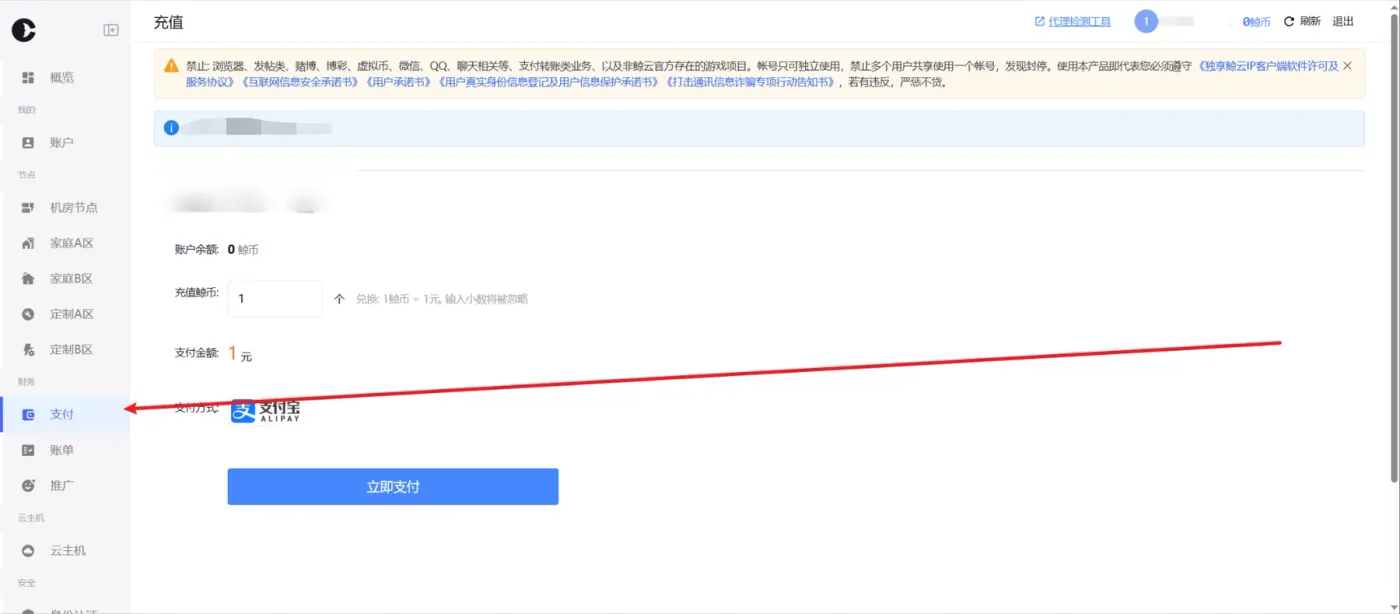Click the refresh arrow icon
The height and width of the screenshot is (614, 1400).
point(1289,22)
